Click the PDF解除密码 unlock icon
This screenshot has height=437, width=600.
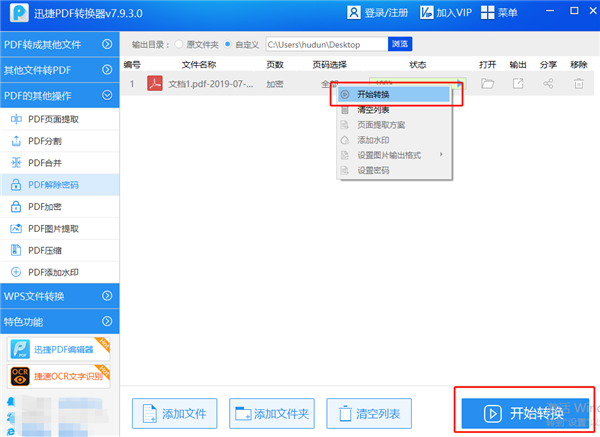[x=16, y=185]
